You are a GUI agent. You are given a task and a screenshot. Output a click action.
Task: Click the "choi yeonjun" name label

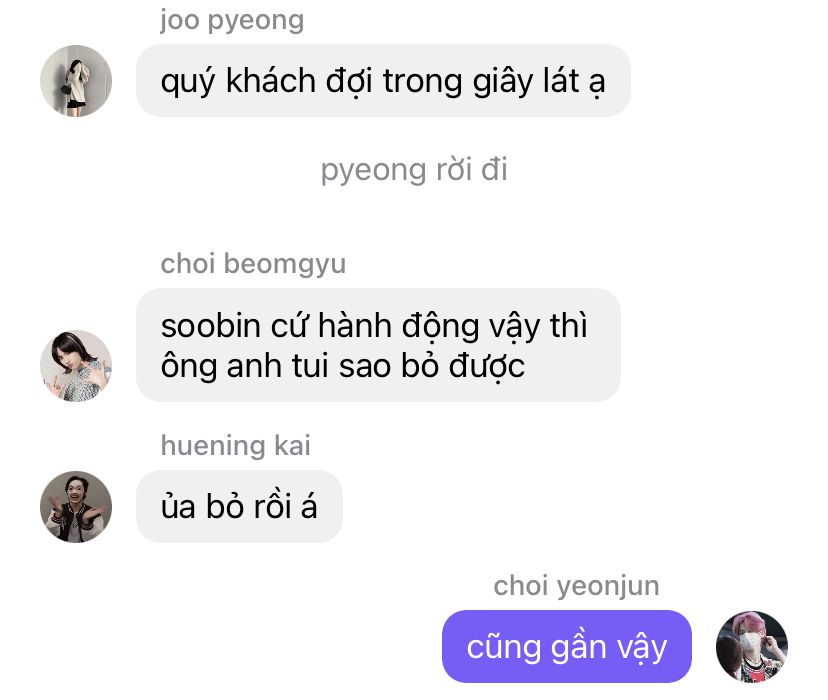click(577, 587)
